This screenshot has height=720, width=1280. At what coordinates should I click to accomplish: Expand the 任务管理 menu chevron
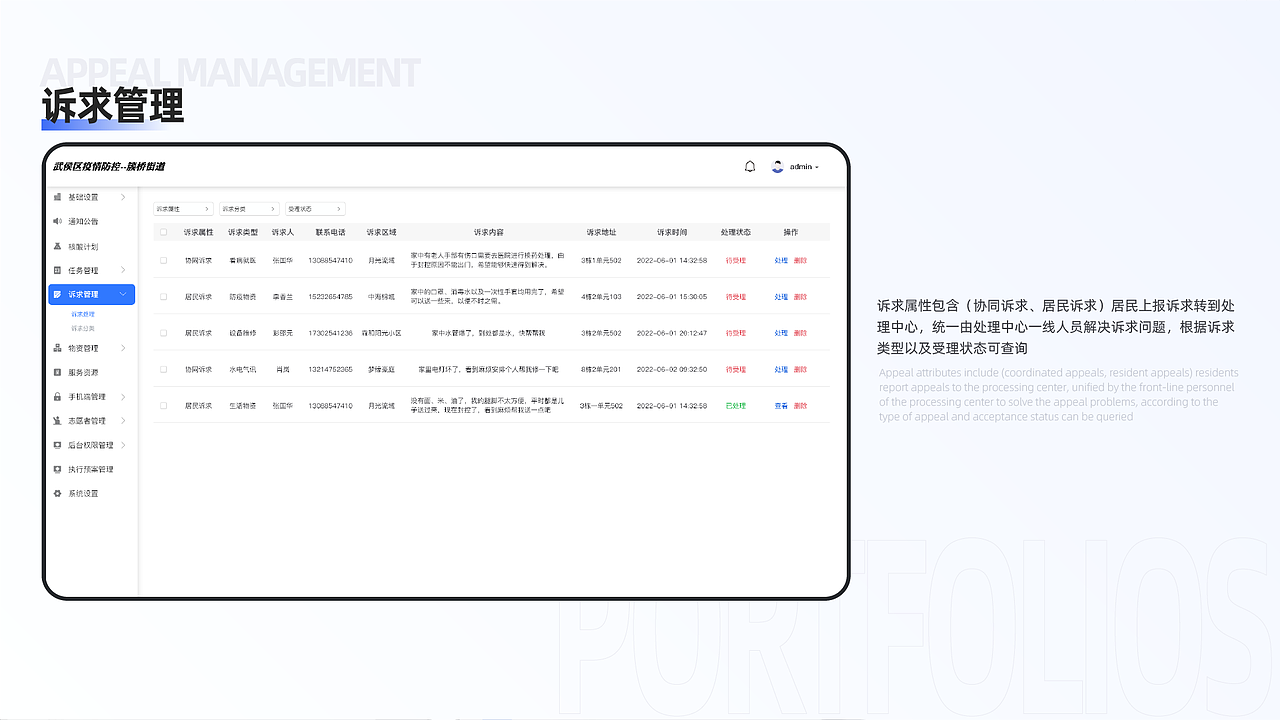[x=123, y=270]
